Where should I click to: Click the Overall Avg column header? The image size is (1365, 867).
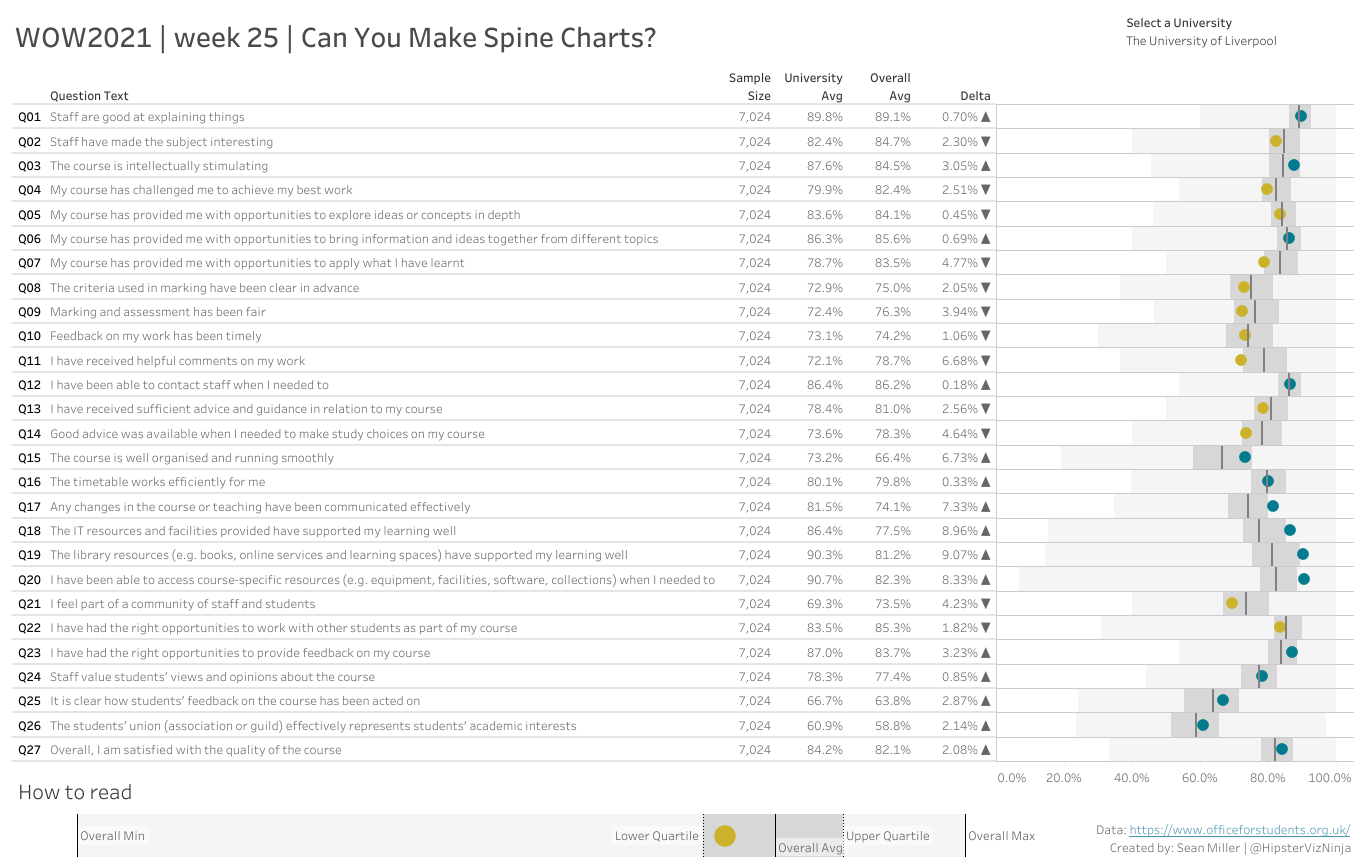(890, 87)
